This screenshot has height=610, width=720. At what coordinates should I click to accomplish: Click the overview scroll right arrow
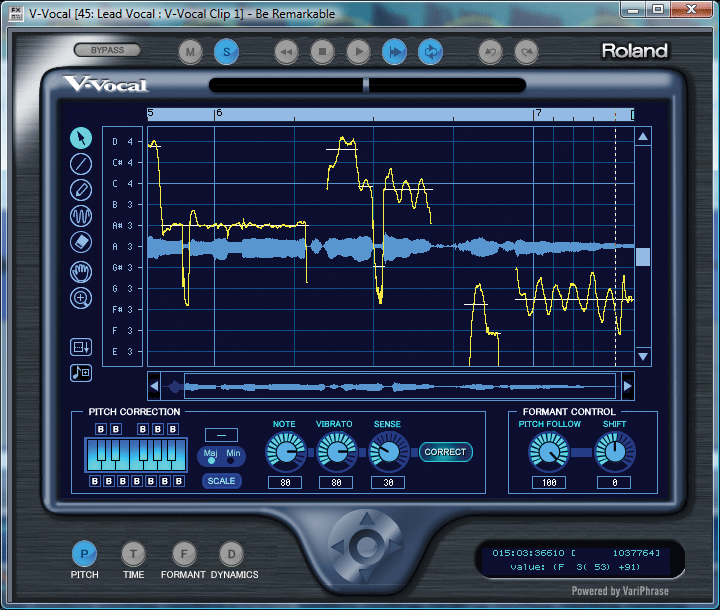pyautogui.click(x=628, y=386)
